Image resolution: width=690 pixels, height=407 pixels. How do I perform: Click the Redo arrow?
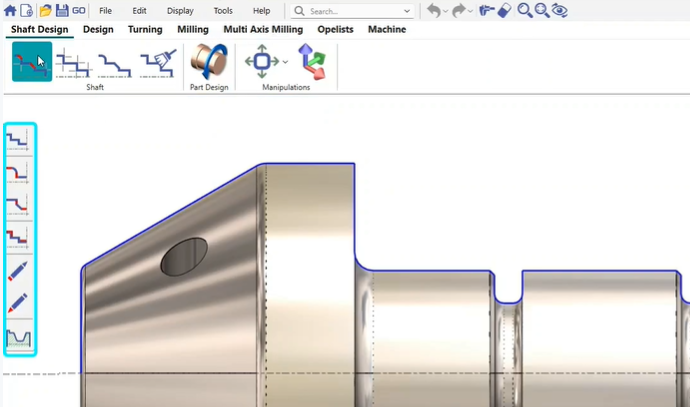click(x=459, y=11)
